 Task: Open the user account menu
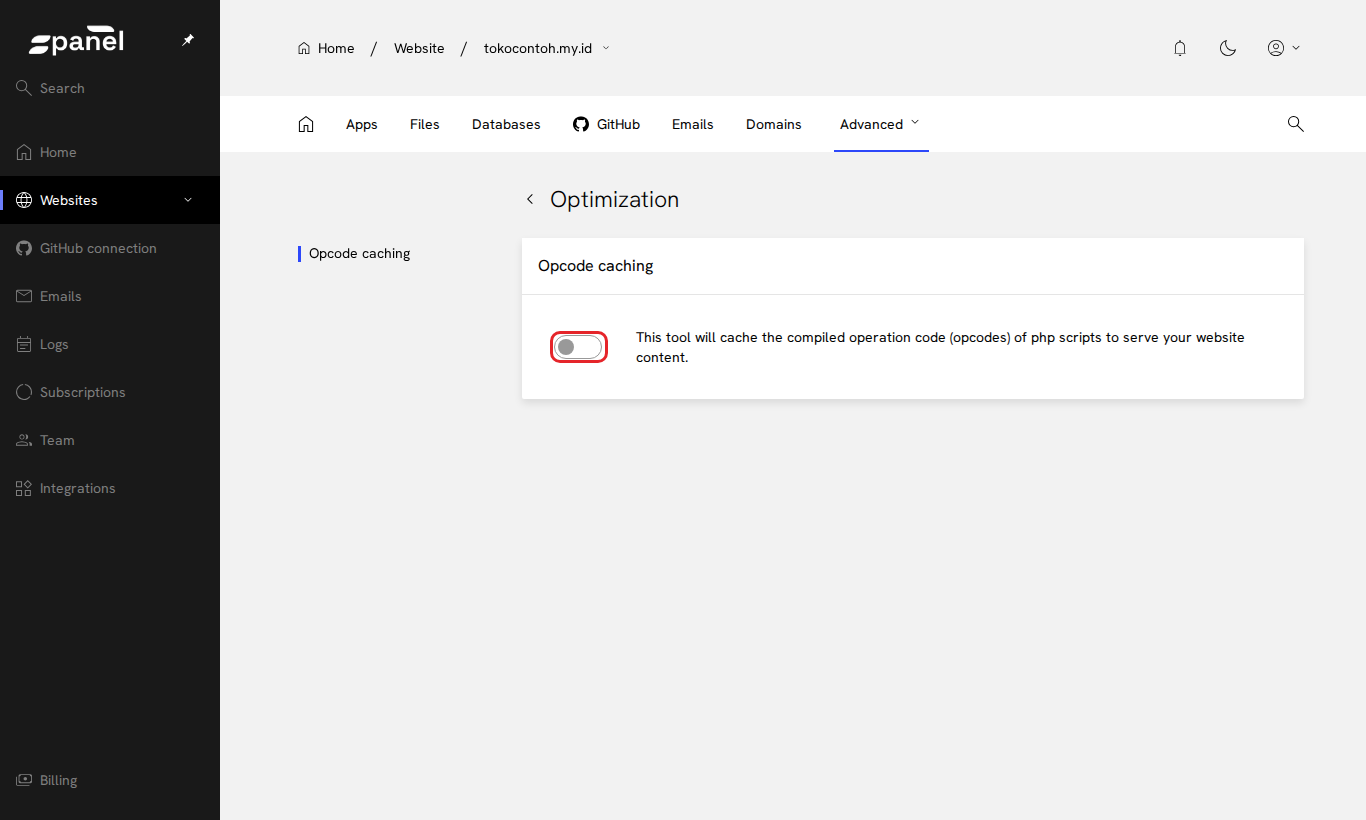point(1284,48)
